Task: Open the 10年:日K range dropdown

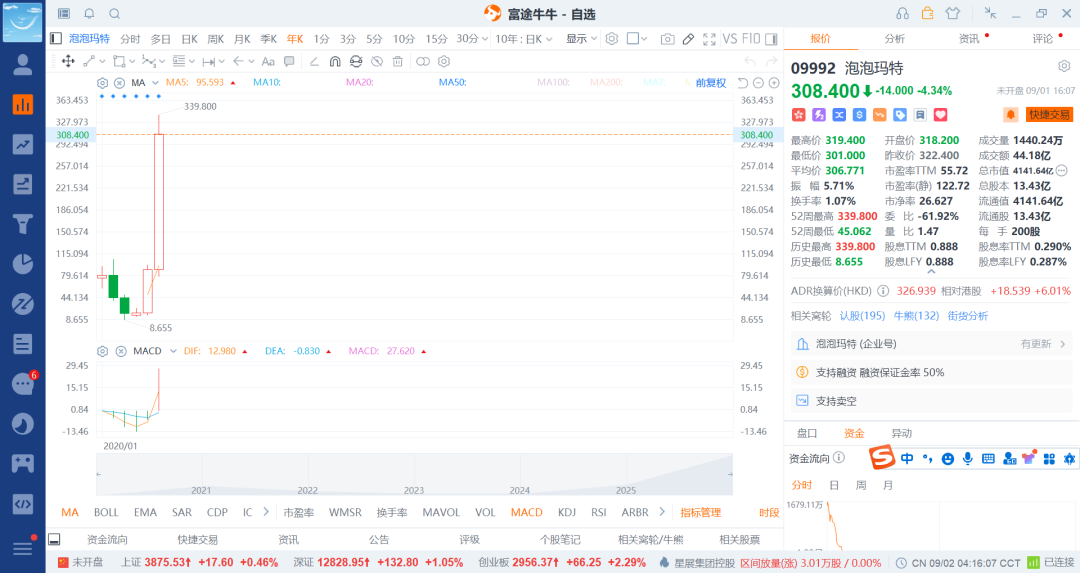Action: (x=524, y=39)
